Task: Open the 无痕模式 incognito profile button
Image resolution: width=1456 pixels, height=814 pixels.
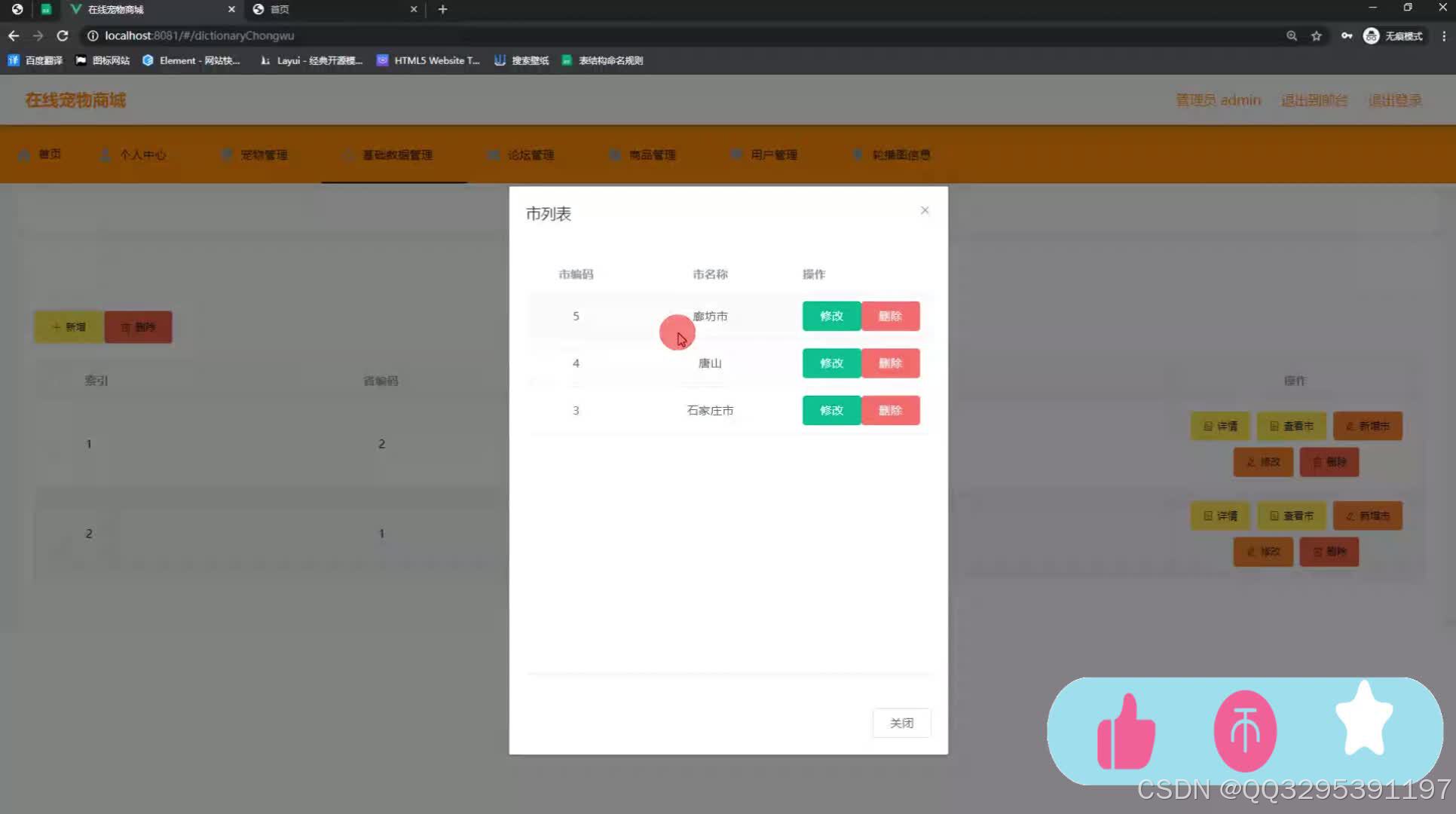Action: click(x=1393, y=35)
